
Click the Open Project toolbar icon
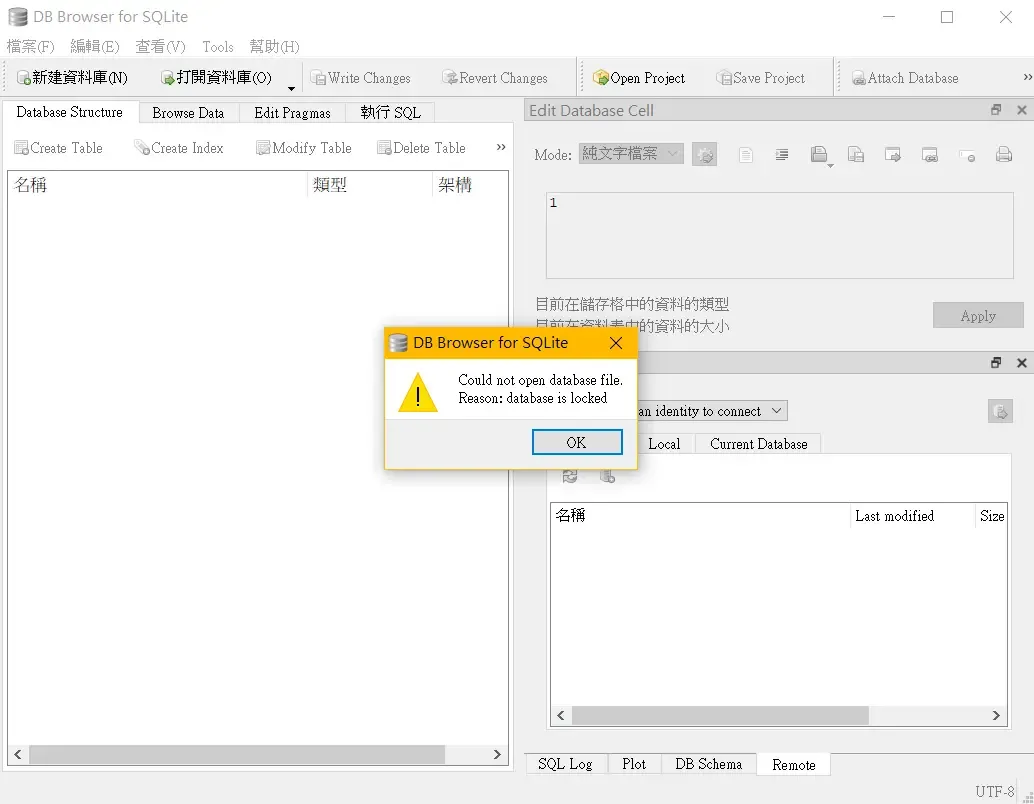(601, 78)
